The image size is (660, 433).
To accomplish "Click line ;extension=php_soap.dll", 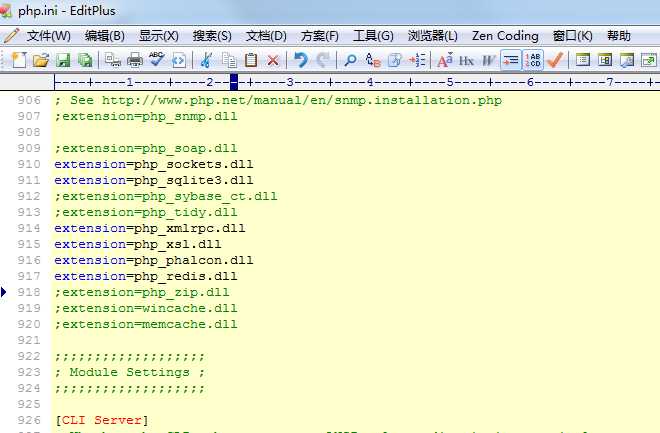I will 146,148.
